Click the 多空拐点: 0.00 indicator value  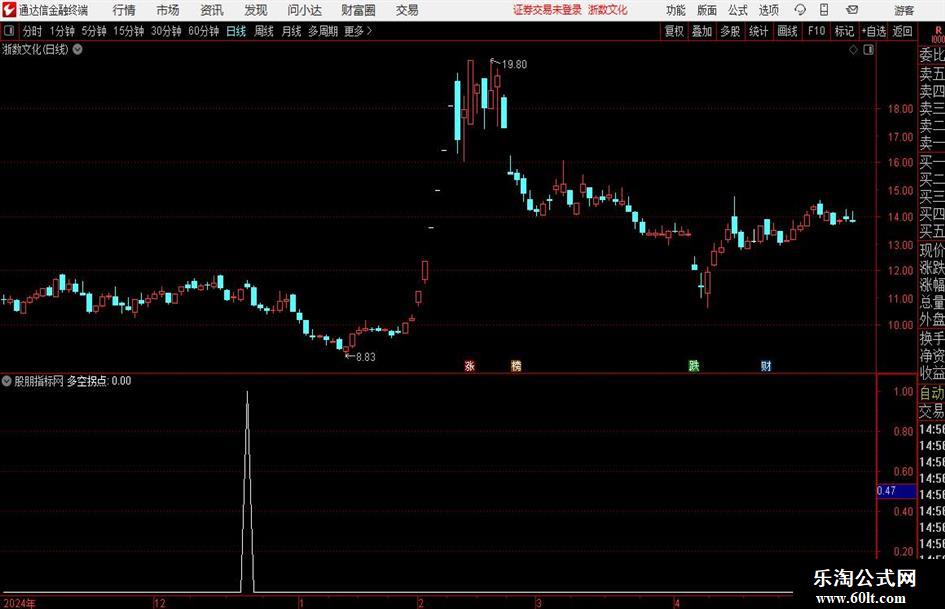click(99, 380)
